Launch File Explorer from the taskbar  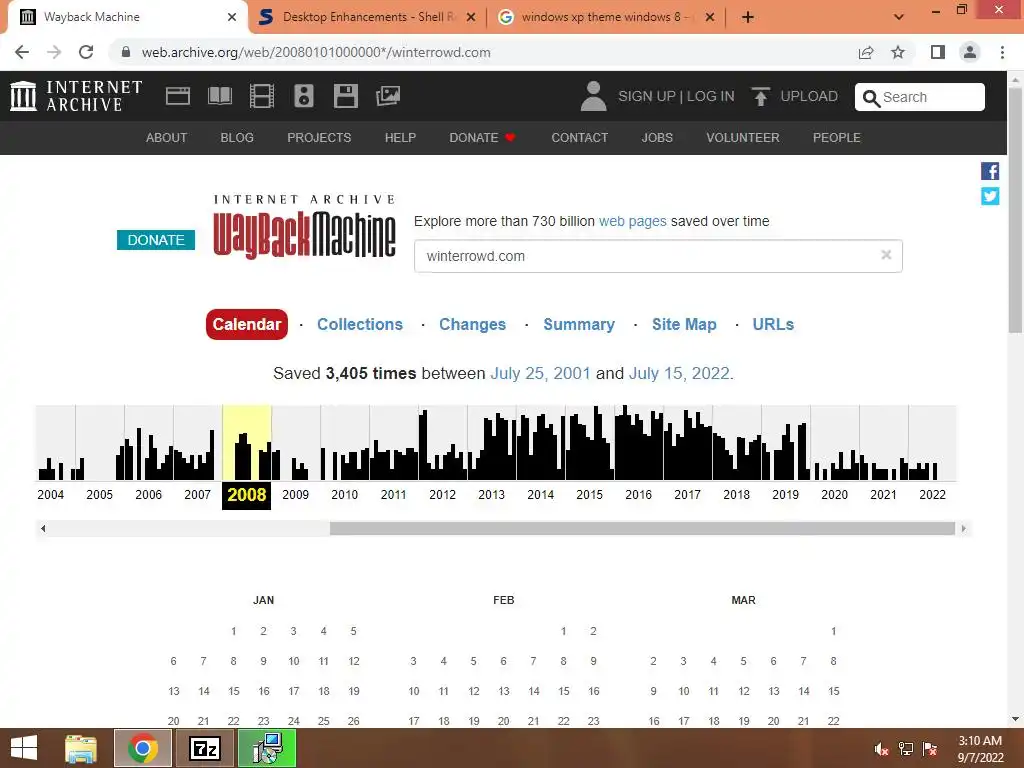pyautogui.click(x=81, y=748)
